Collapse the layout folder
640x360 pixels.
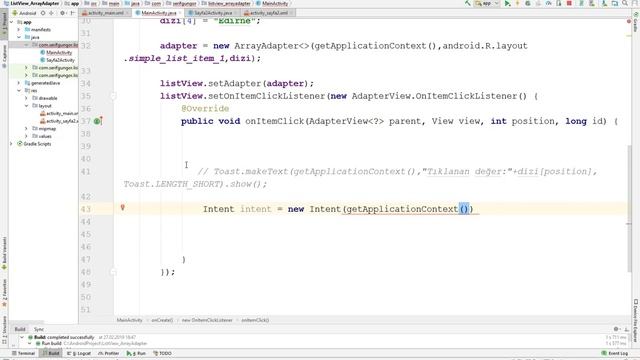click(x=27, y=106)
